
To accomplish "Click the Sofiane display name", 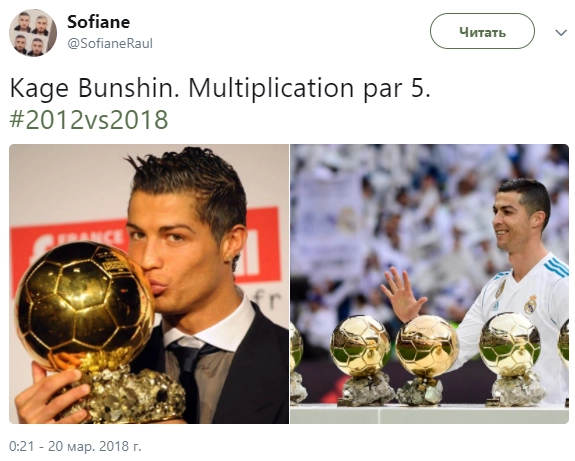I will point(98,22).
